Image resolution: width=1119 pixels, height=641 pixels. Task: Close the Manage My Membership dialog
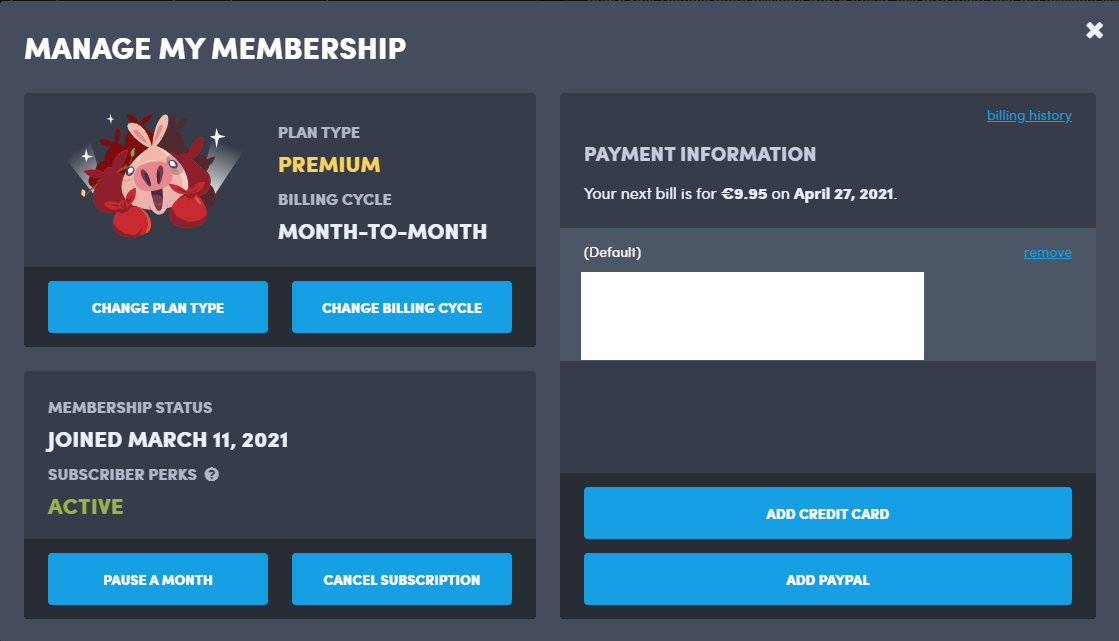click(x=1094, y=30)
